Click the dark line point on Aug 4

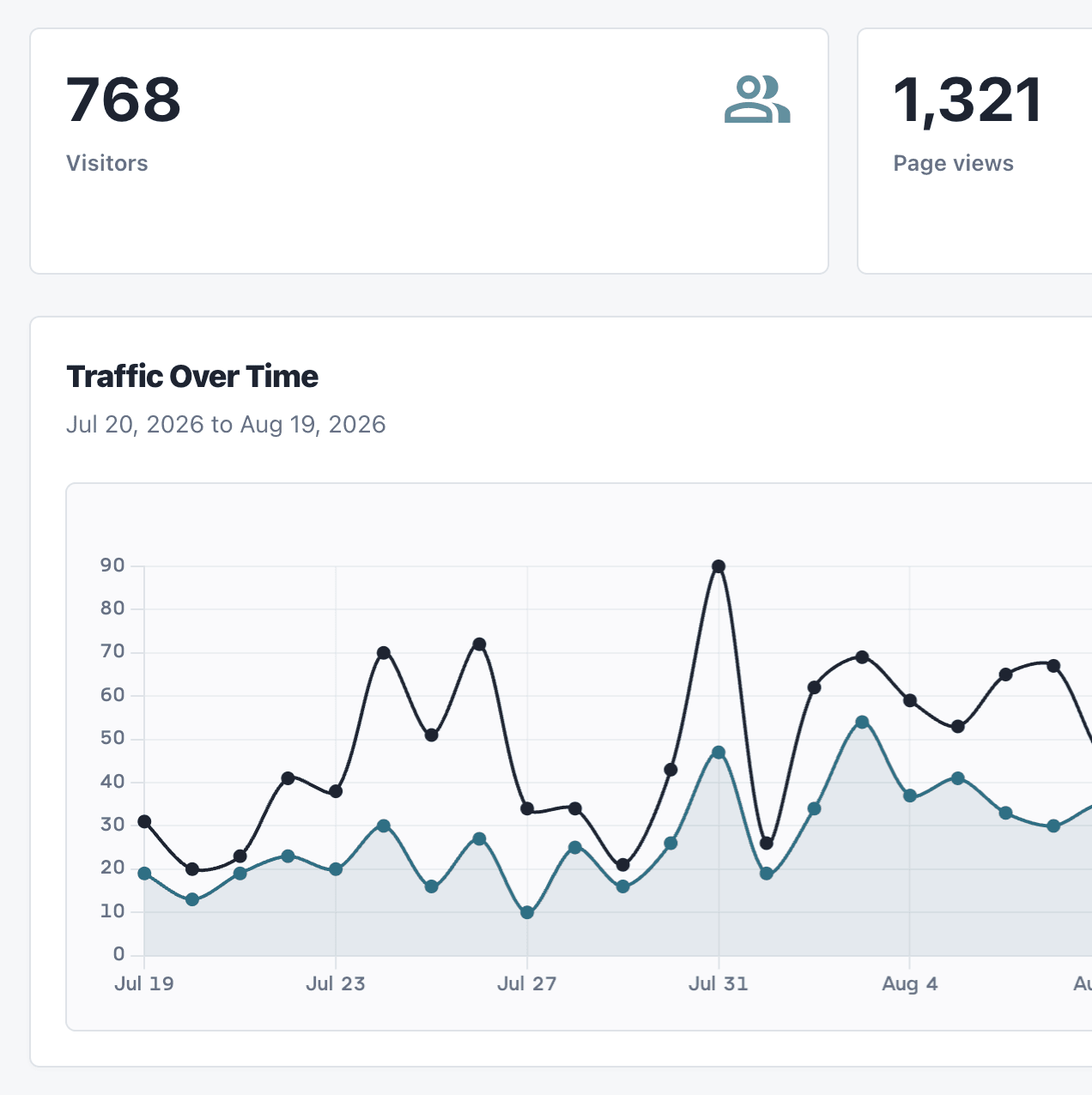[x=910, y=700]
